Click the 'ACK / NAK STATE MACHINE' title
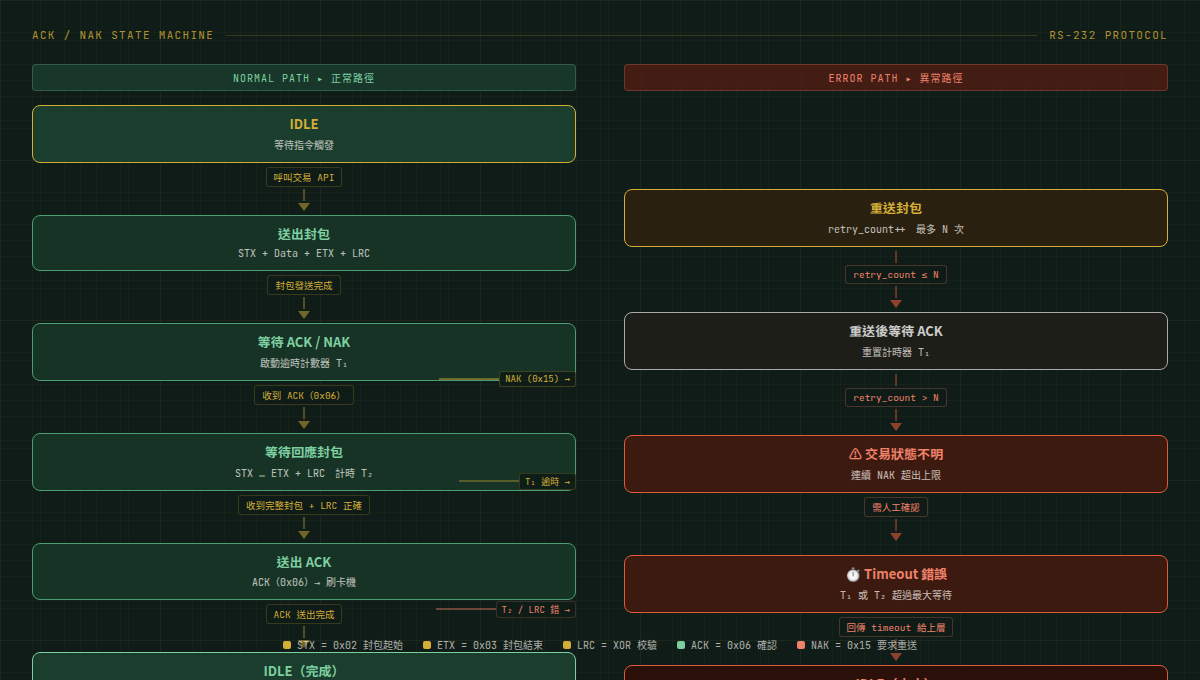Viewport: 1200px width, 680px height. 123,35
